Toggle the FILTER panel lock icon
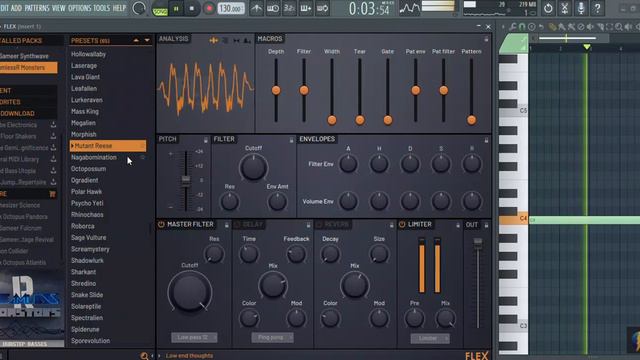Viewport: 640px width, 360px height. click(291, 140)
